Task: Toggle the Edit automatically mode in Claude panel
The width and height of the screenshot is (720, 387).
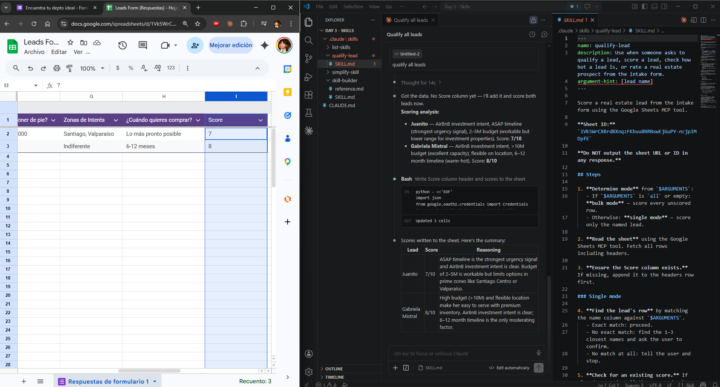Action: coord(509,368)
